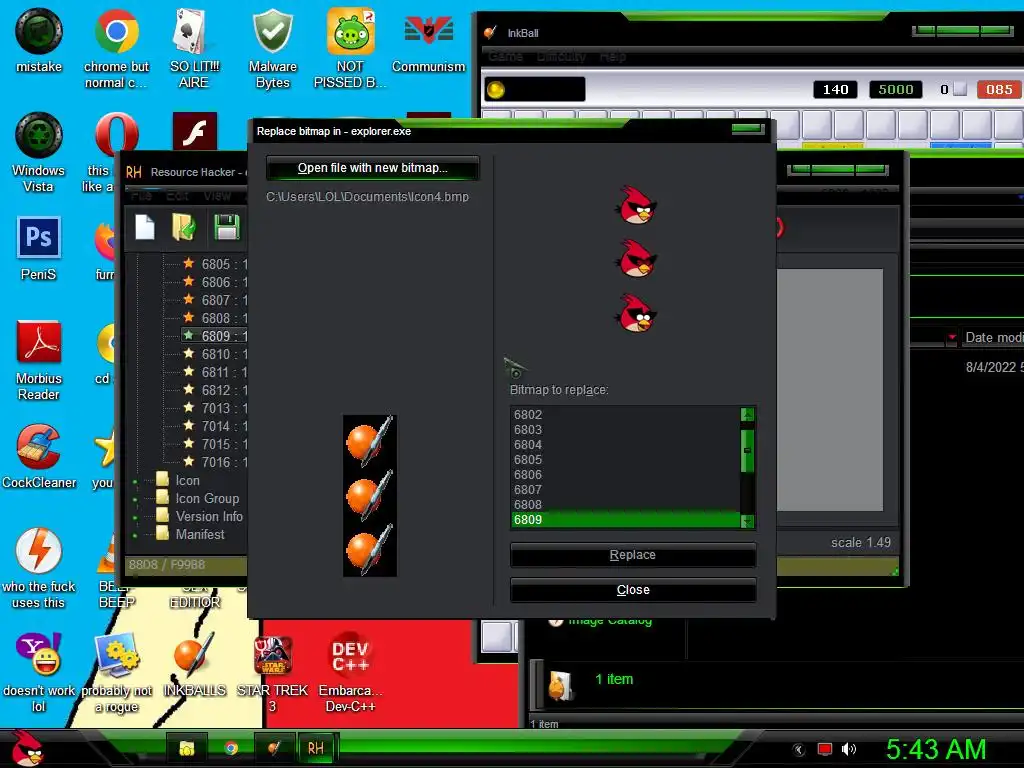Screen dimensions: 1024x768
Task: Click the new Angry Bird bitmap preview
Action: coord(636,259)
